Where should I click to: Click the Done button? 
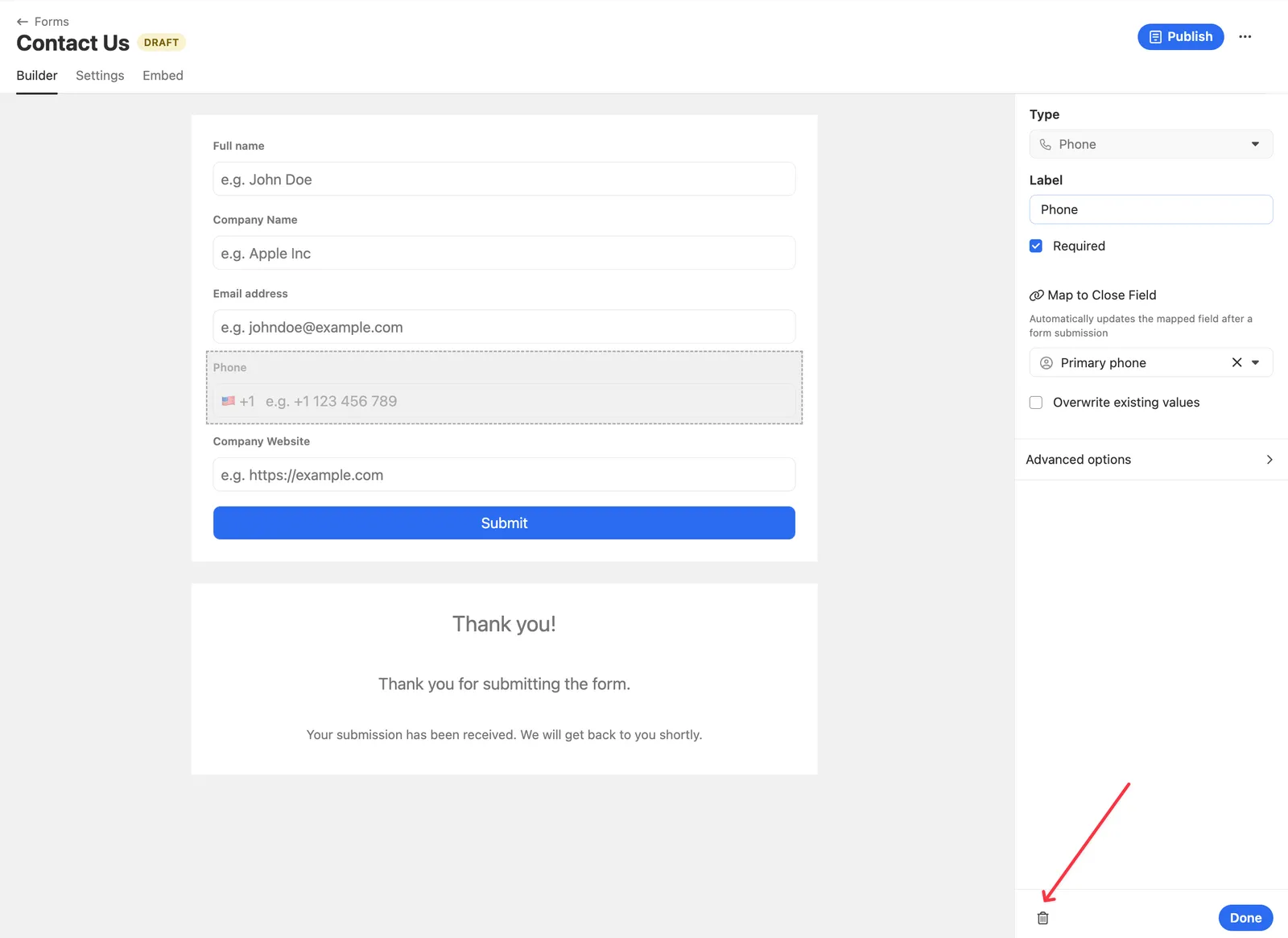pos(1245,918)
